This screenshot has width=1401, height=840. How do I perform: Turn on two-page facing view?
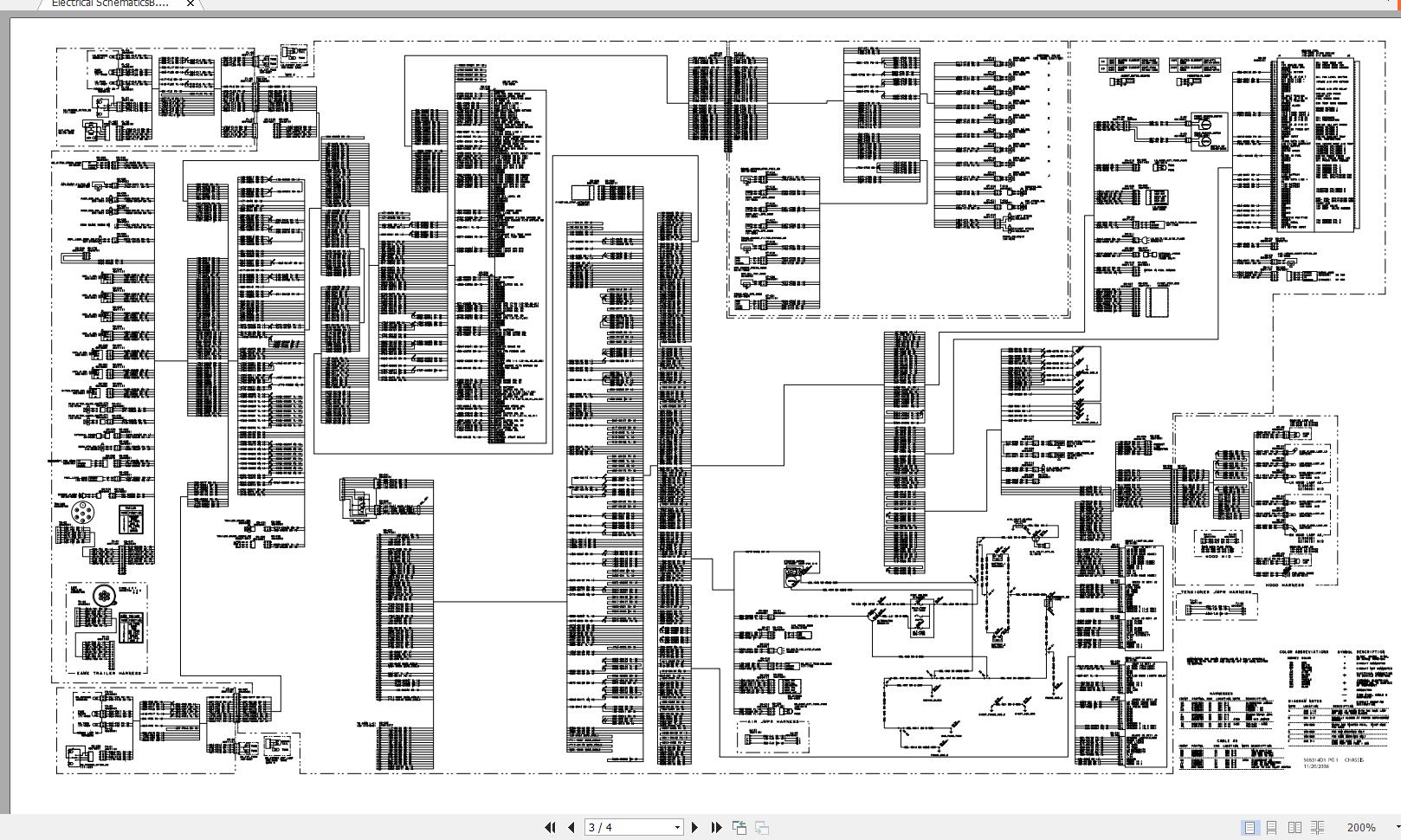(x=1294, y=828)
